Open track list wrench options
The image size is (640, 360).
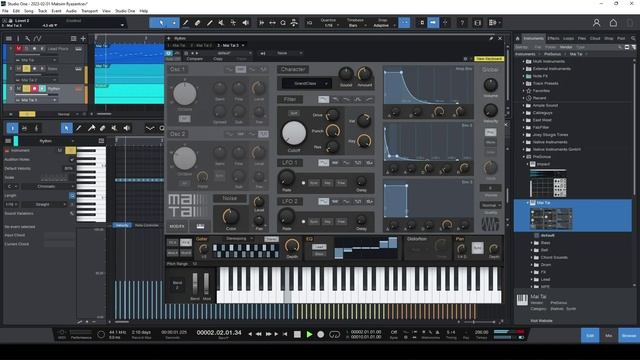point(27,38)
